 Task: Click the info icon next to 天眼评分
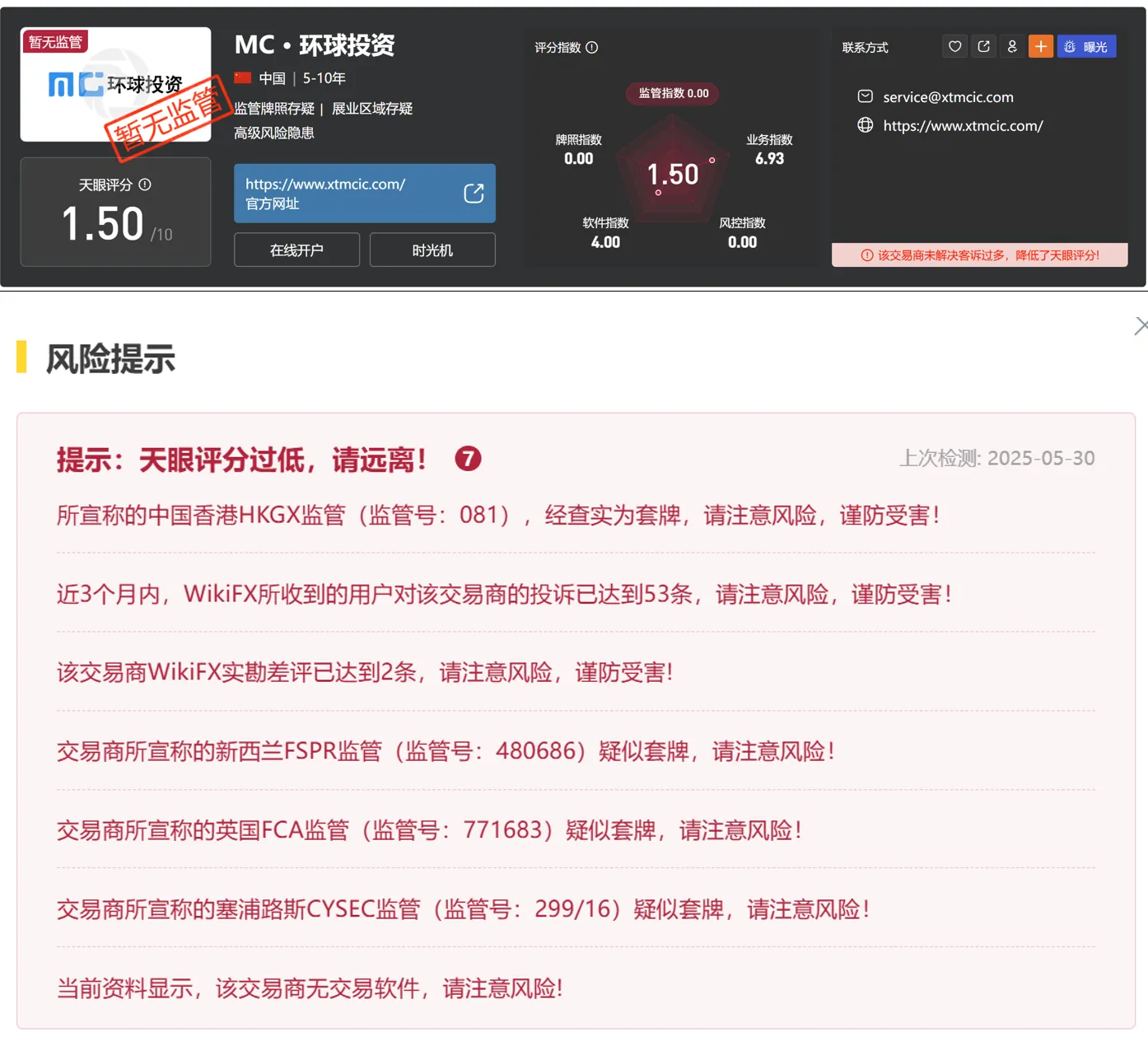[x=145, y=185]
